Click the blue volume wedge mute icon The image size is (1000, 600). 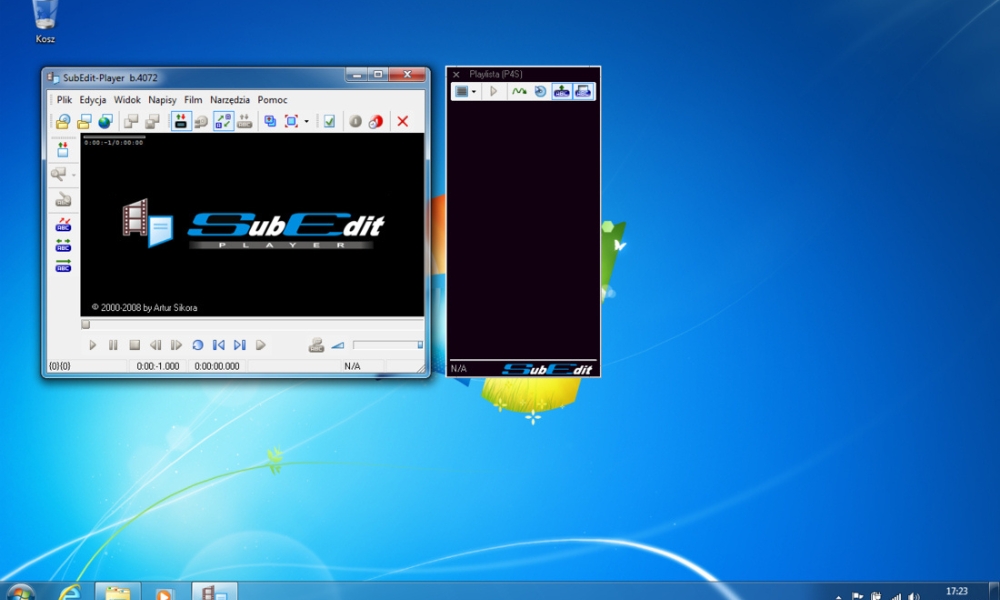[x=338, y=345]
